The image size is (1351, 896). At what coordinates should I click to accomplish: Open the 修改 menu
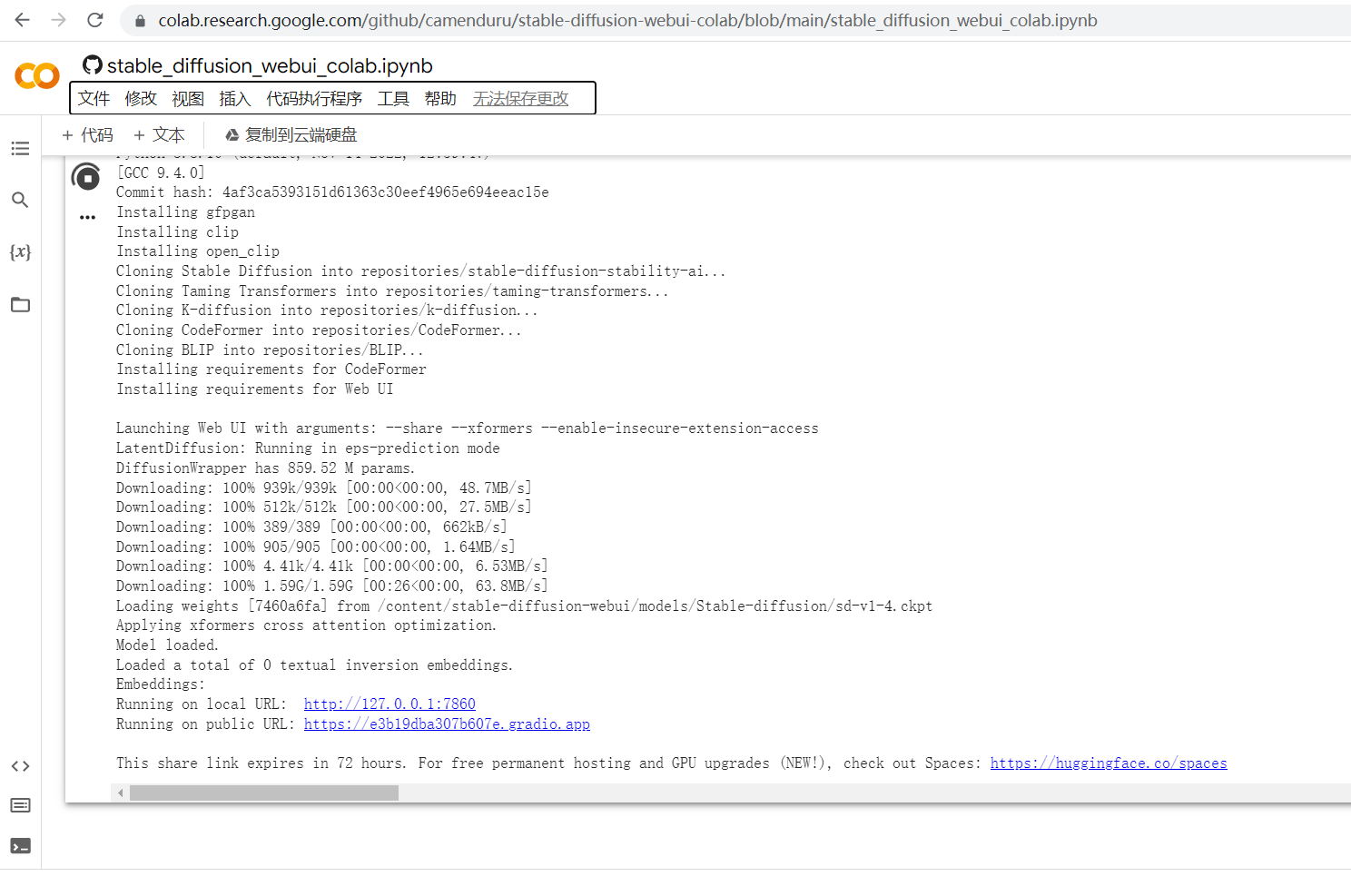(141, 98)
